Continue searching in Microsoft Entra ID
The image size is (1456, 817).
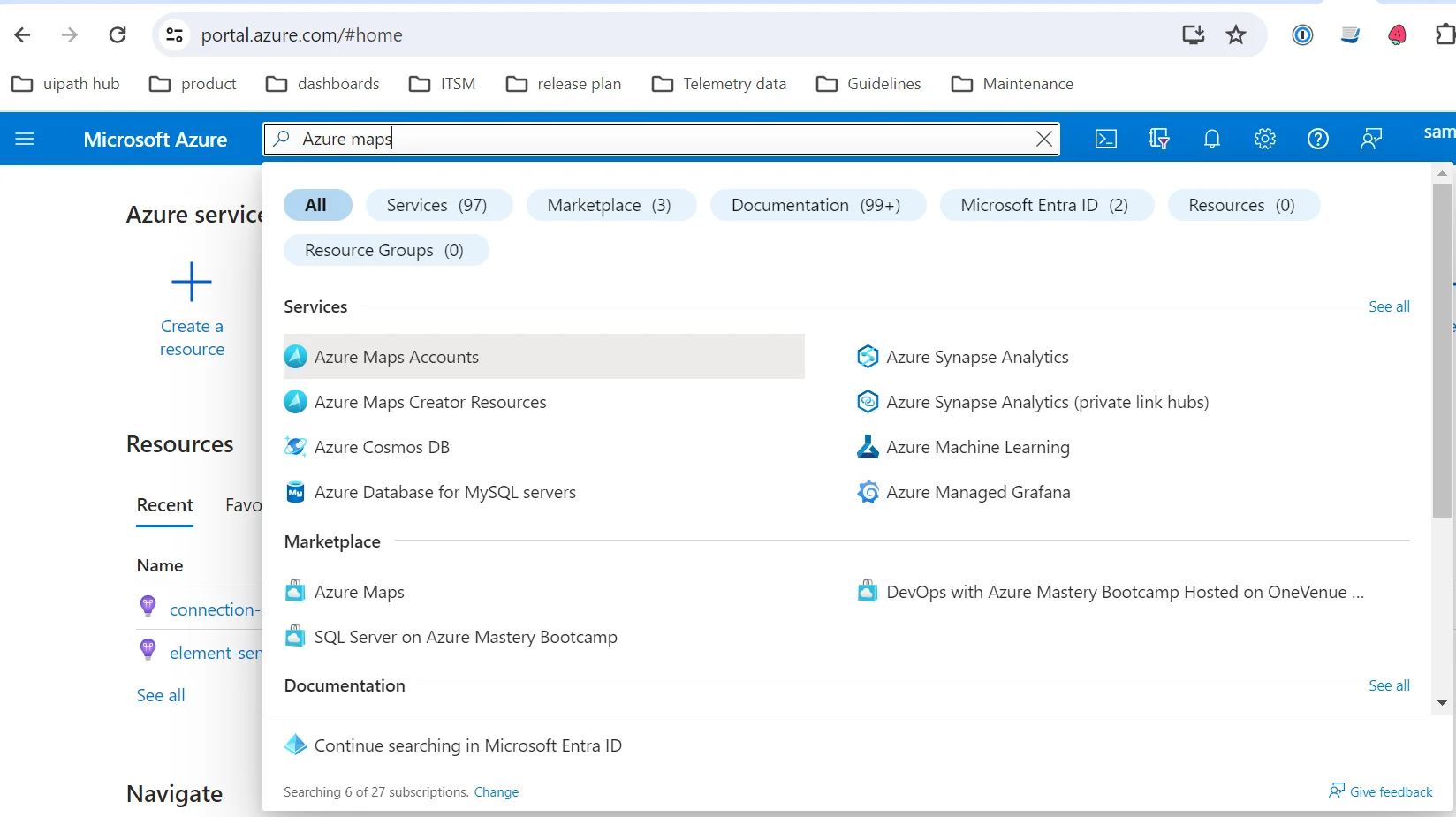tap(467, 745)
